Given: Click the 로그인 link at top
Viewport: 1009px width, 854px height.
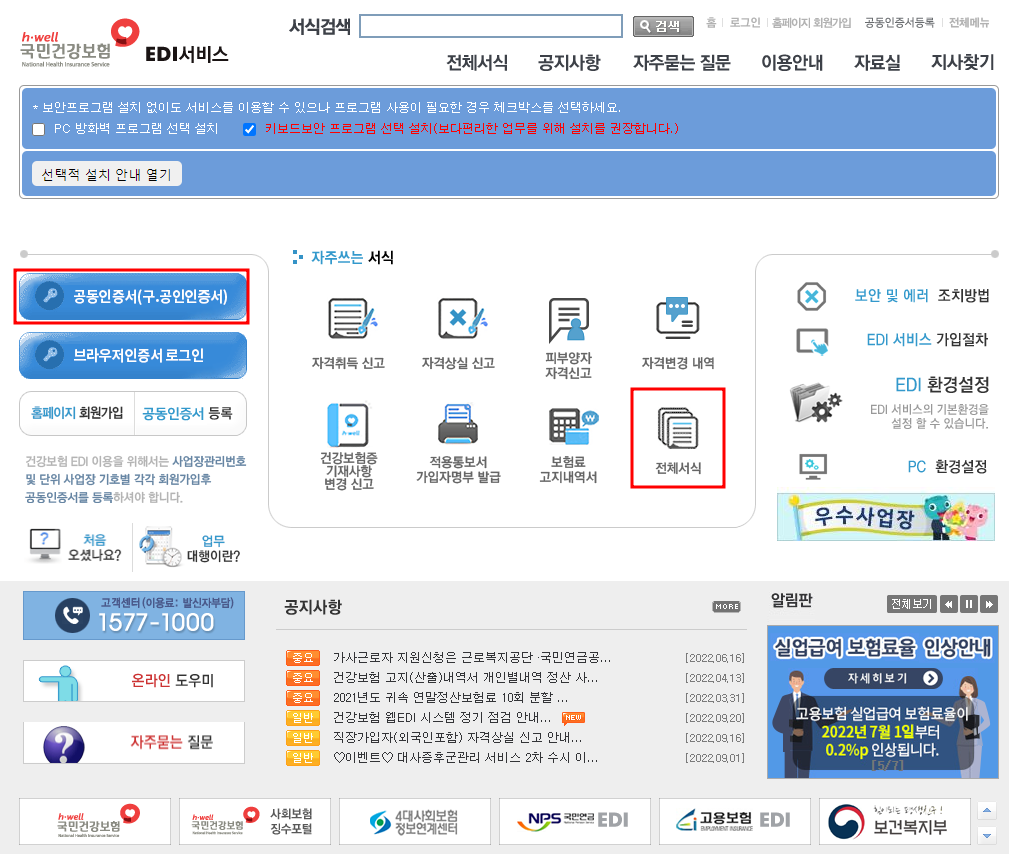Looking at the screenshot, I should point(745,23).
